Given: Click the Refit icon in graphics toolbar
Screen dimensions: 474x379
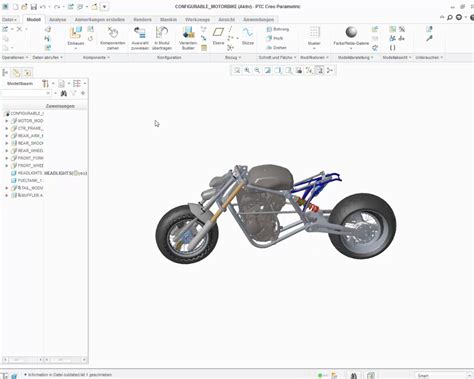Looking at the screenshot, I should [x=237, y=70].
